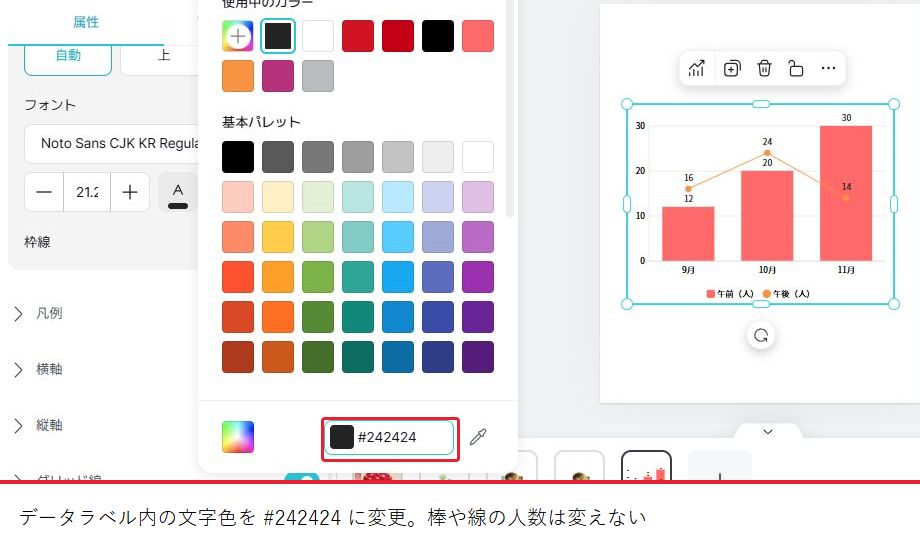The height and width of the screenshot is (552, 920).
Task: Pick the dark forest green swatch in bottom row
Action: [317, 357]
